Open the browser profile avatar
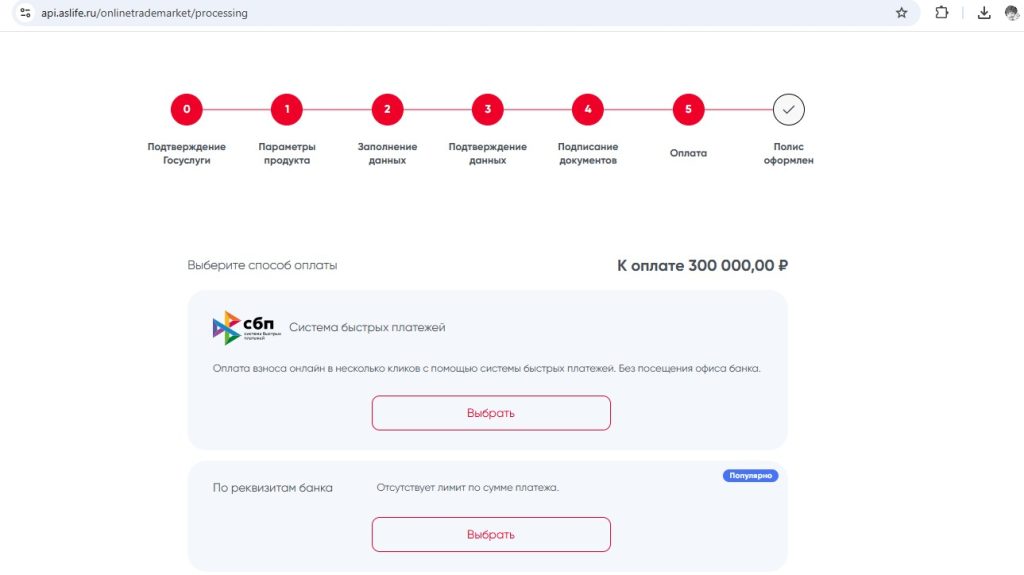 tap(1012, 12)
